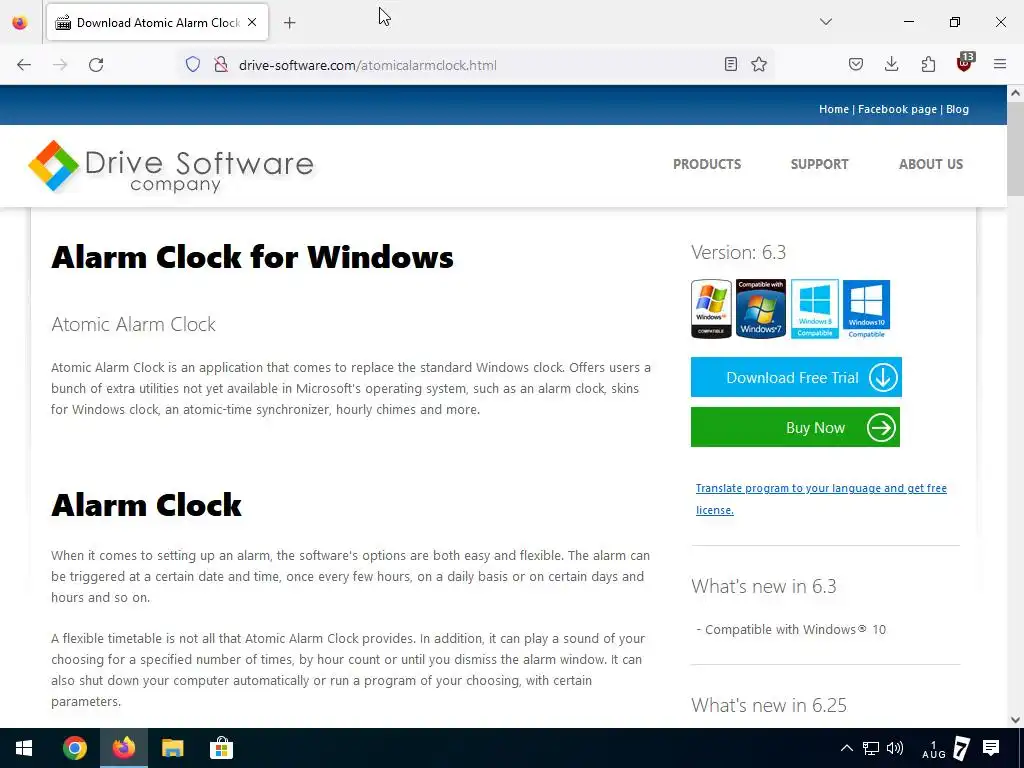Open the Windows Start menu
Image resolution: width=1024 pixels, height=768 pixels.
click(24, 748)
